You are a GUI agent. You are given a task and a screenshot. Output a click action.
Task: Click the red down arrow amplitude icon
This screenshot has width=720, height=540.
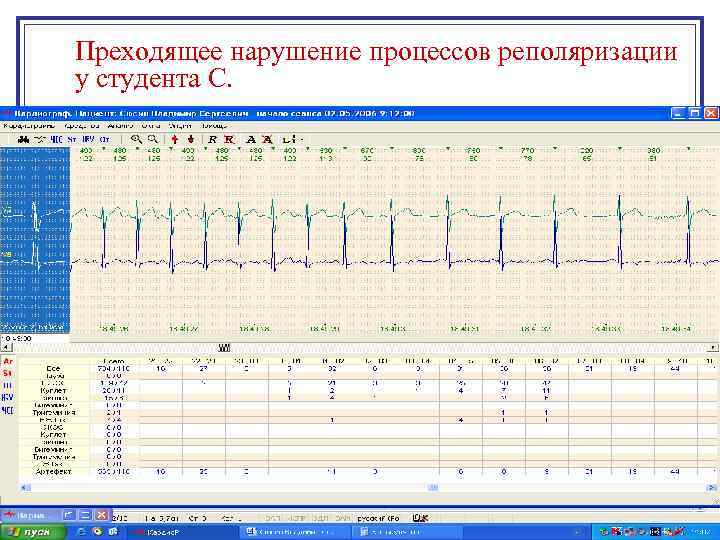click(x=191, y=139)
